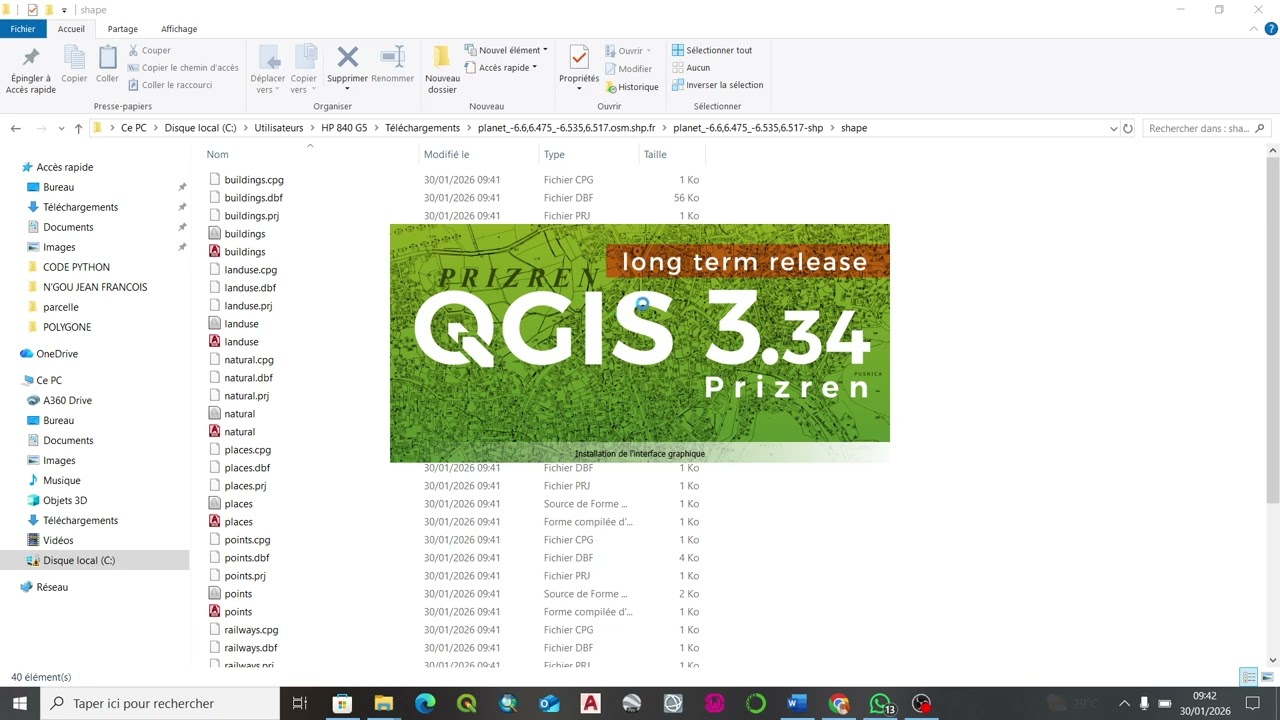1280x720 pixels.
Task: Delete with the Supprimer X icon
Action: 347,56
